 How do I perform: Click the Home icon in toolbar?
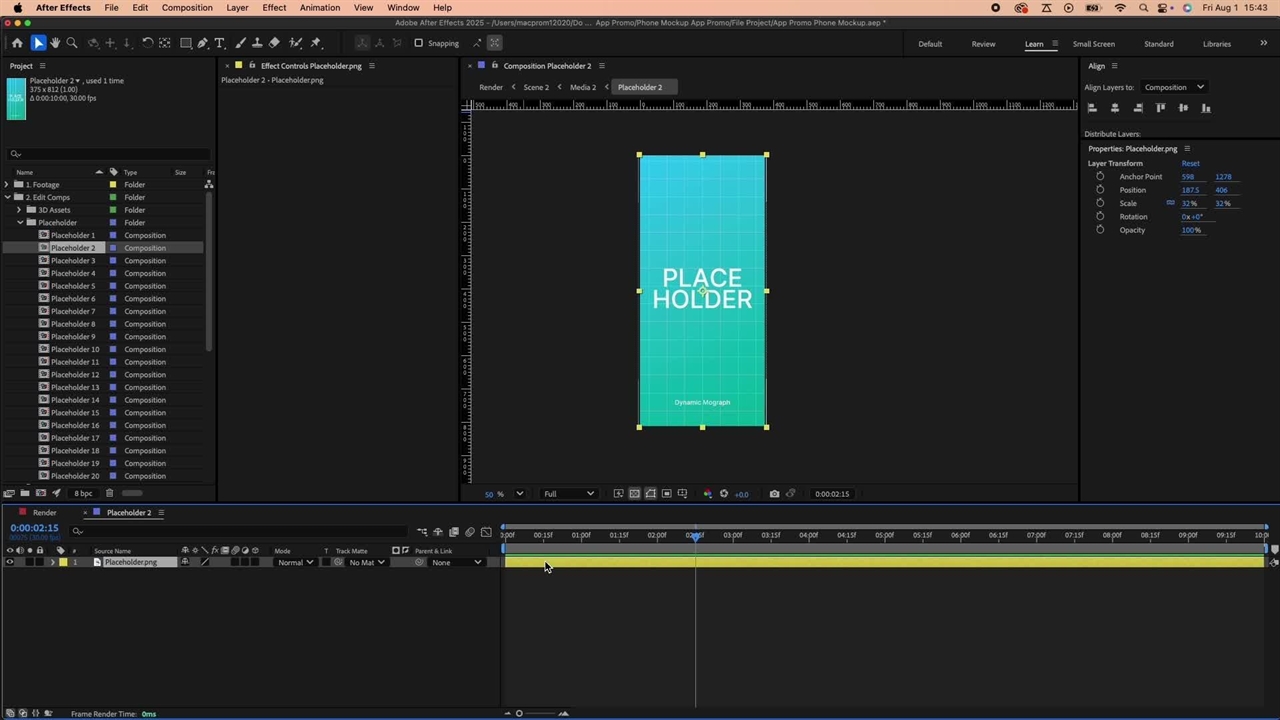click(x=17, y=43)
